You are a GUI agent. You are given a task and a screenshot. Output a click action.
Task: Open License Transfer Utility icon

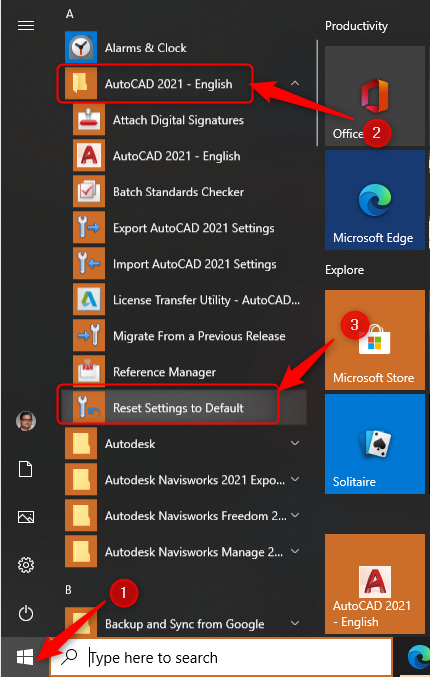89,299
